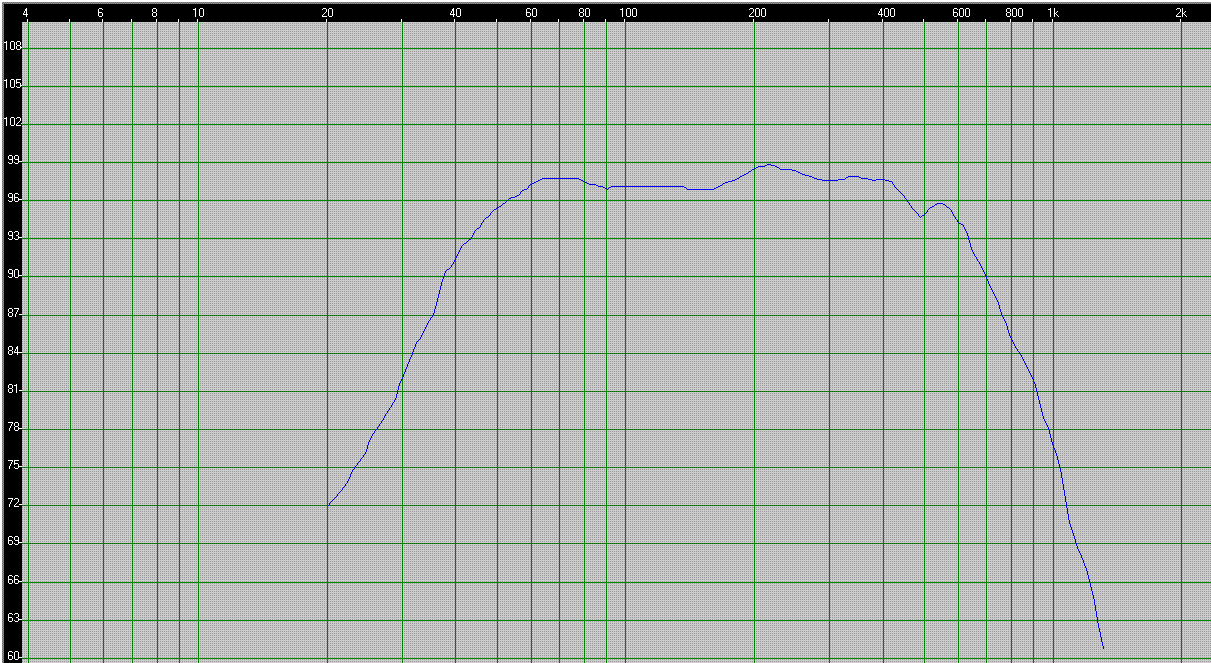The width and height of the screenshot is (1211, 663).
Task: Select the 100 frequency axis label
Action: (x=628, y=13)
